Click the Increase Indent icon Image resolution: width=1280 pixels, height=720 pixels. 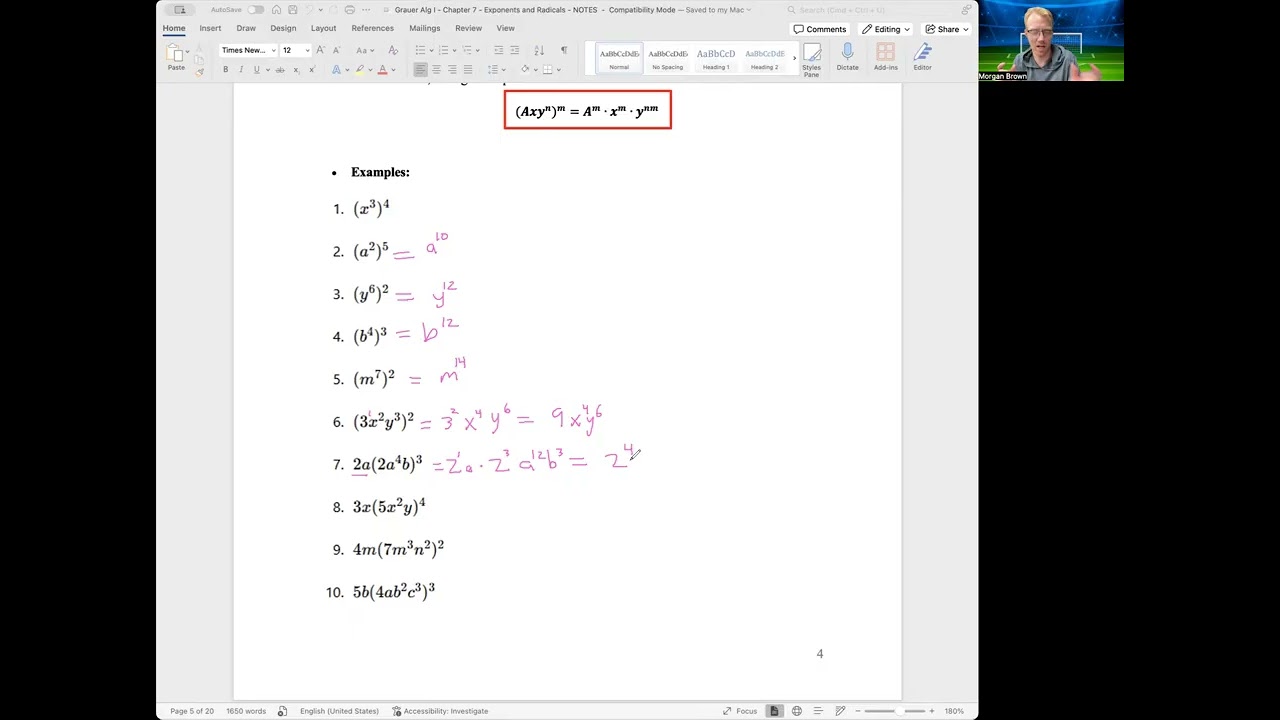pyautogui.click(x=514, y=50)
